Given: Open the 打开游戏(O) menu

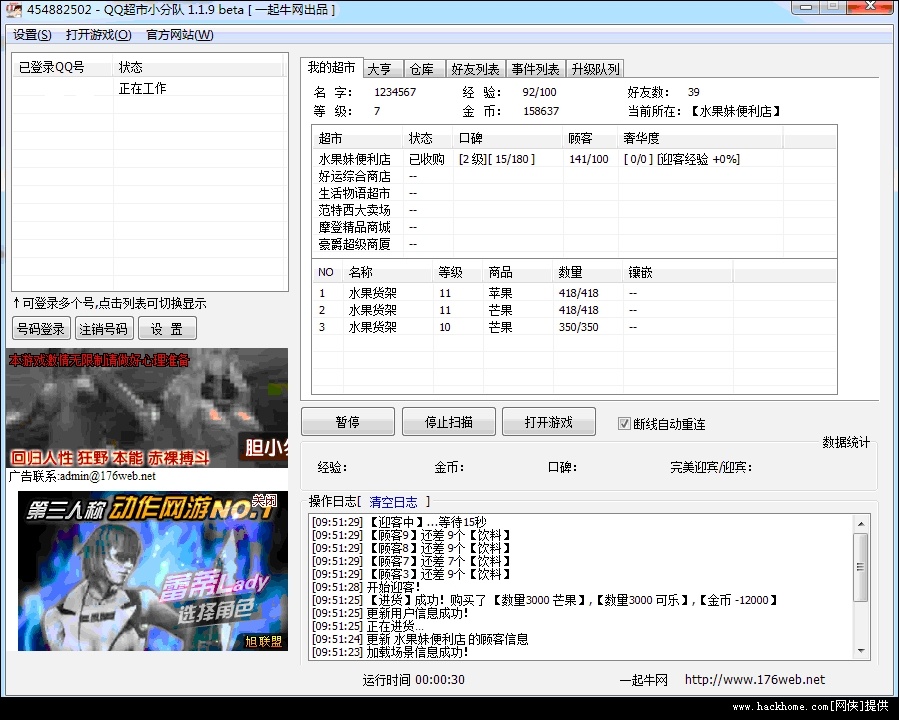Looking at the screenshot, I should [x=99, y=35].
